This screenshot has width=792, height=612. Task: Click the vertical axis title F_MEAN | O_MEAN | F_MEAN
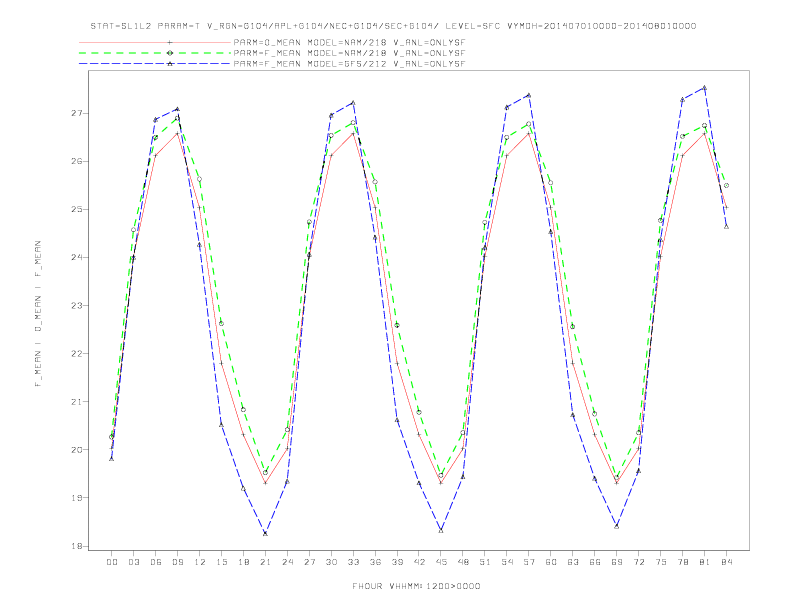coord(38,314)
